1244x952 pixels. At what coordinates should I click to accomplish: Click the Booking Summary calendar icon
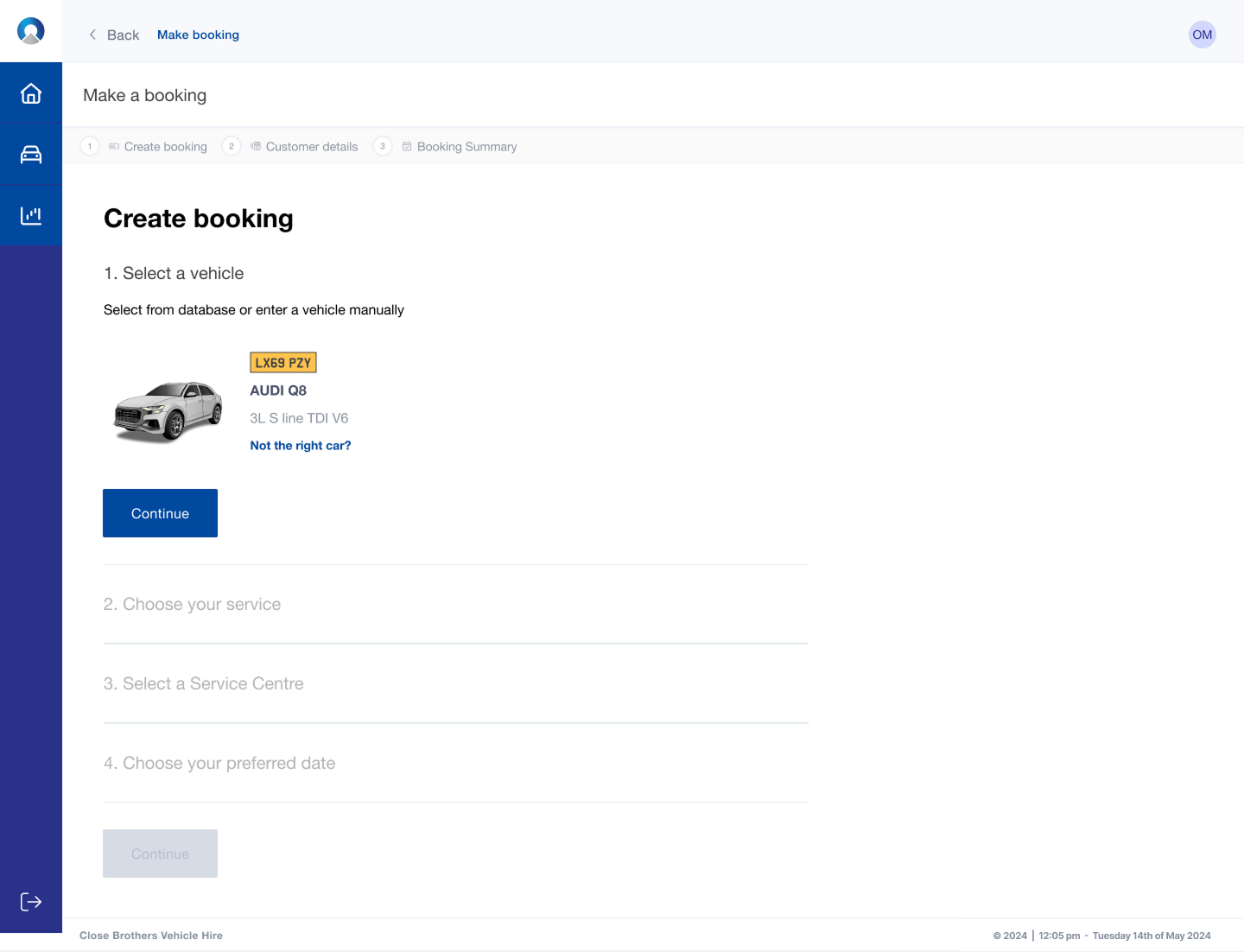[407, 147]
